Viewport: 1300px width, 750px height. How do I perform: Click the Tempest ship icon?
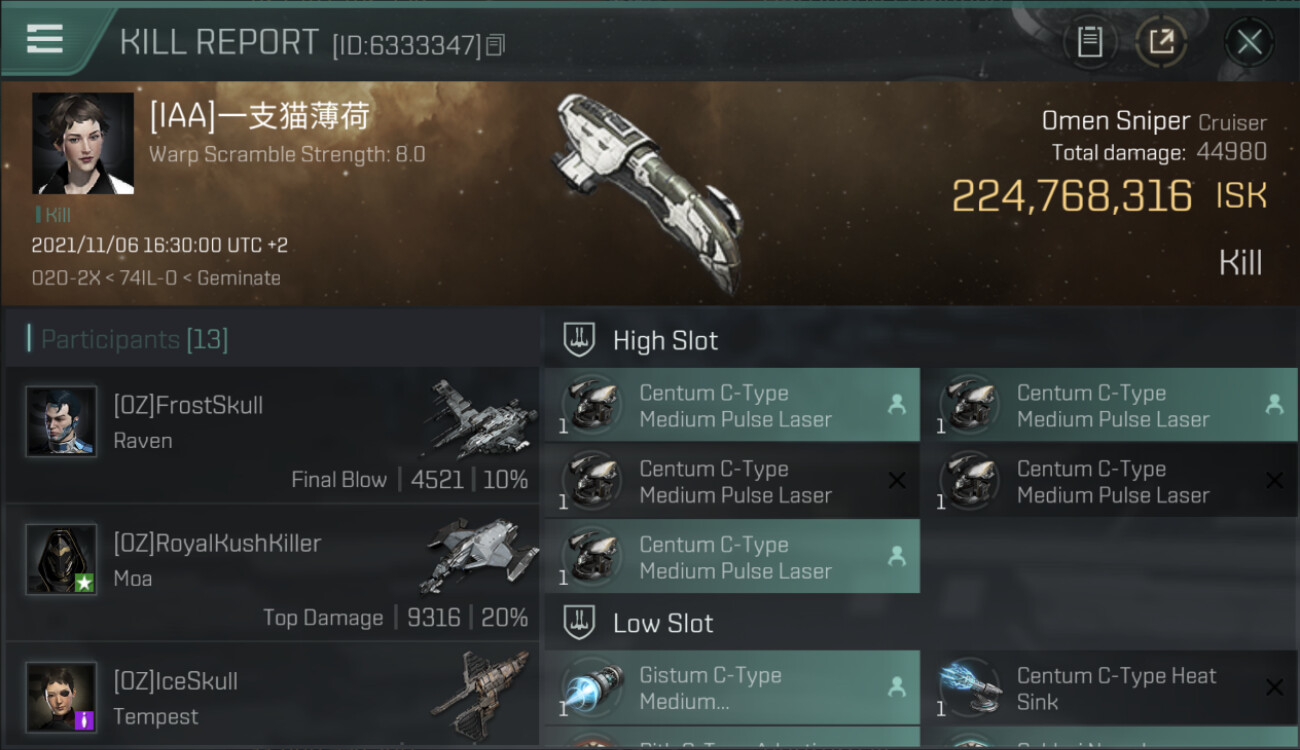(x=482, y=693)
